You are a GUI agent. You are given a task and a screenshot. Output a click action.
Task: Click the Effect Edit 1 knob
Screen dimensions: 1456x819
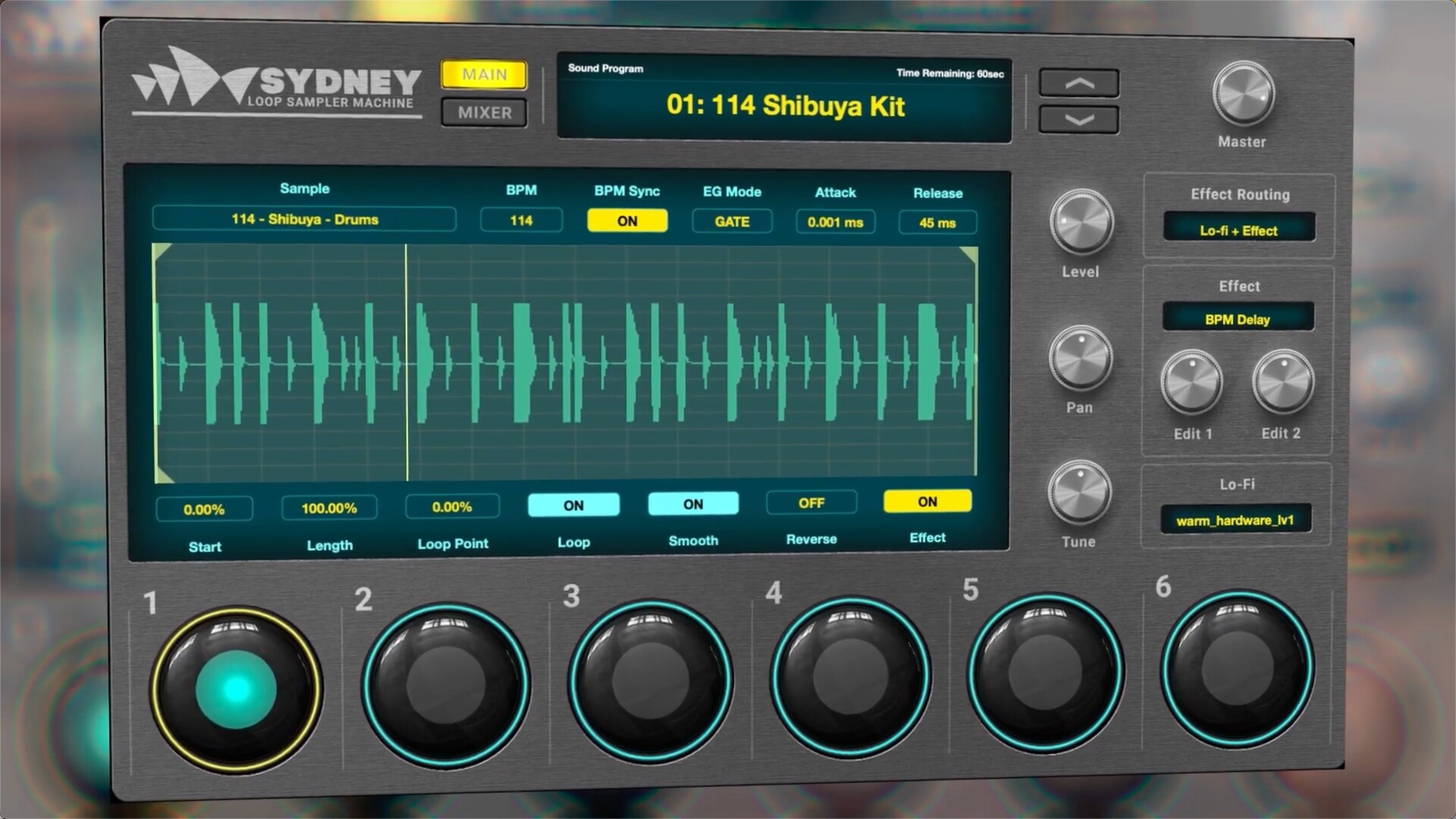[1191, 381]
